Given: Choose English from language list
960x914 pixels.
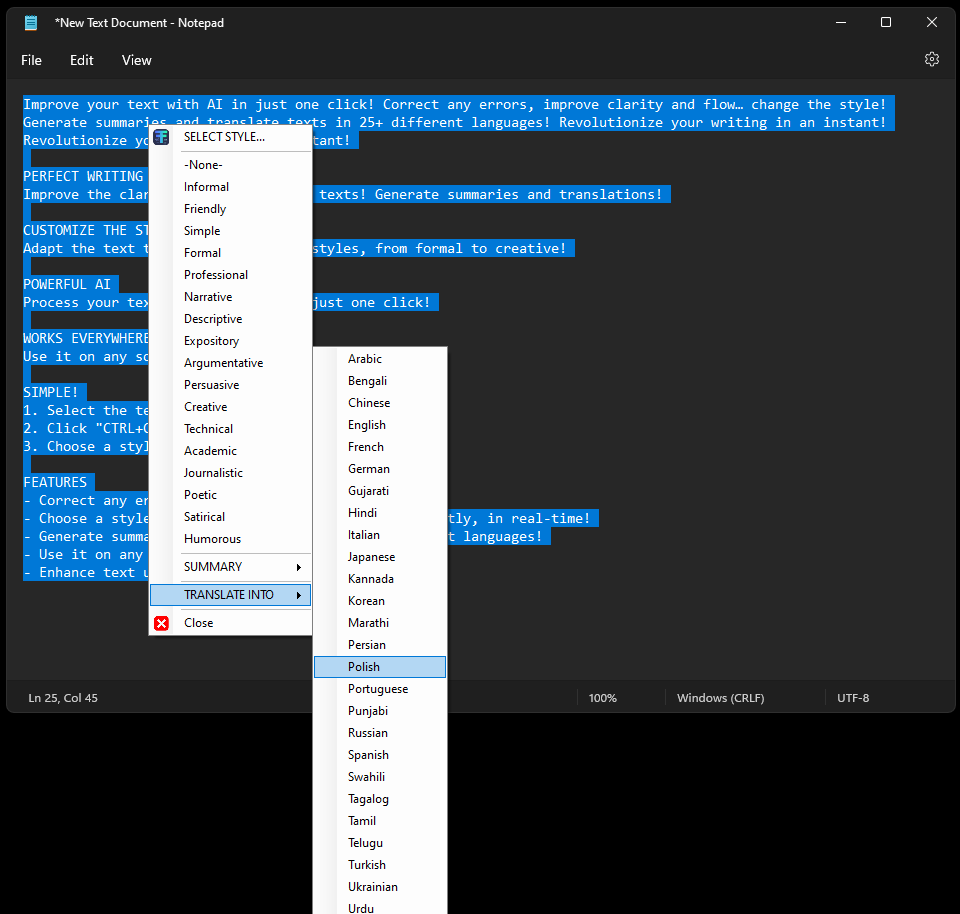Looking at the screenshot, I should 380,425.
